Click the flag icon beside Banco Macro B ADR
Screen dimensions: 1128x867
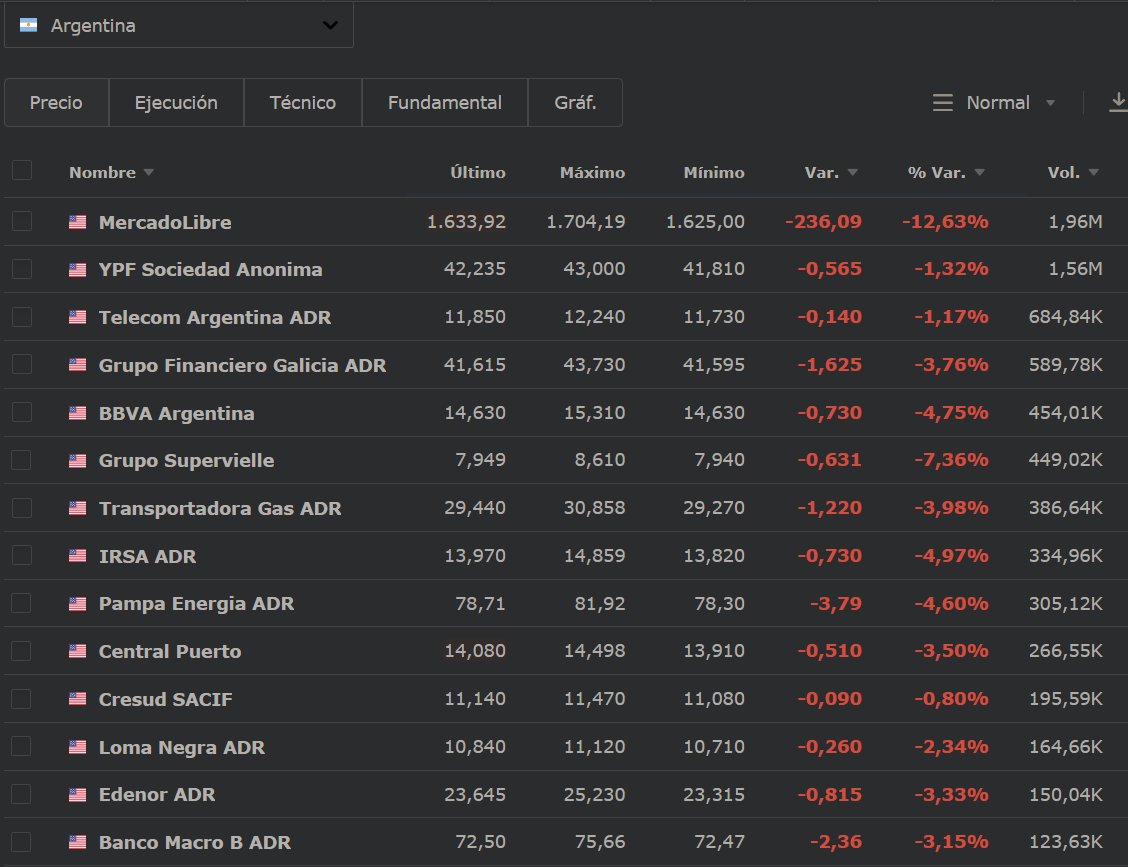coord(78,842)
